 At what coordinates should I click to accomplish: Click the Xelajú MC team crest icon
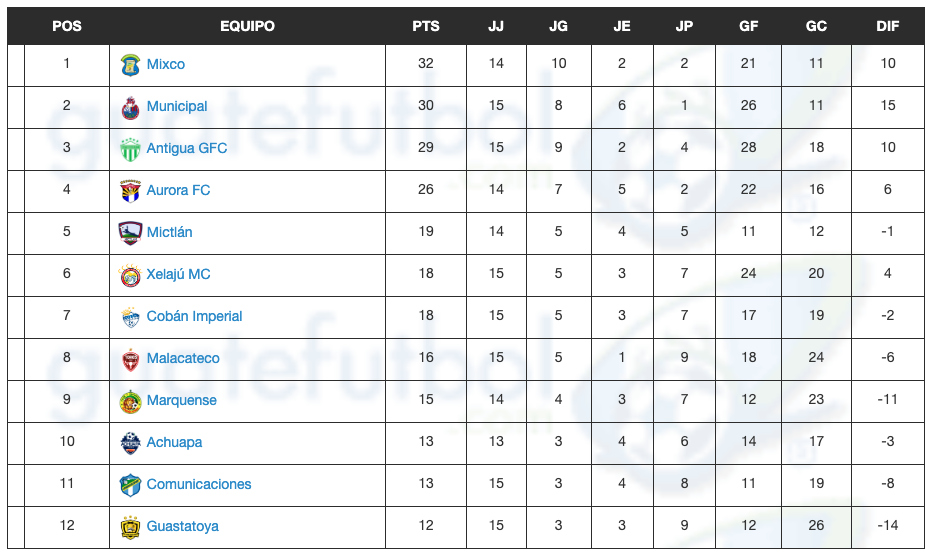(x=130, y=274)
